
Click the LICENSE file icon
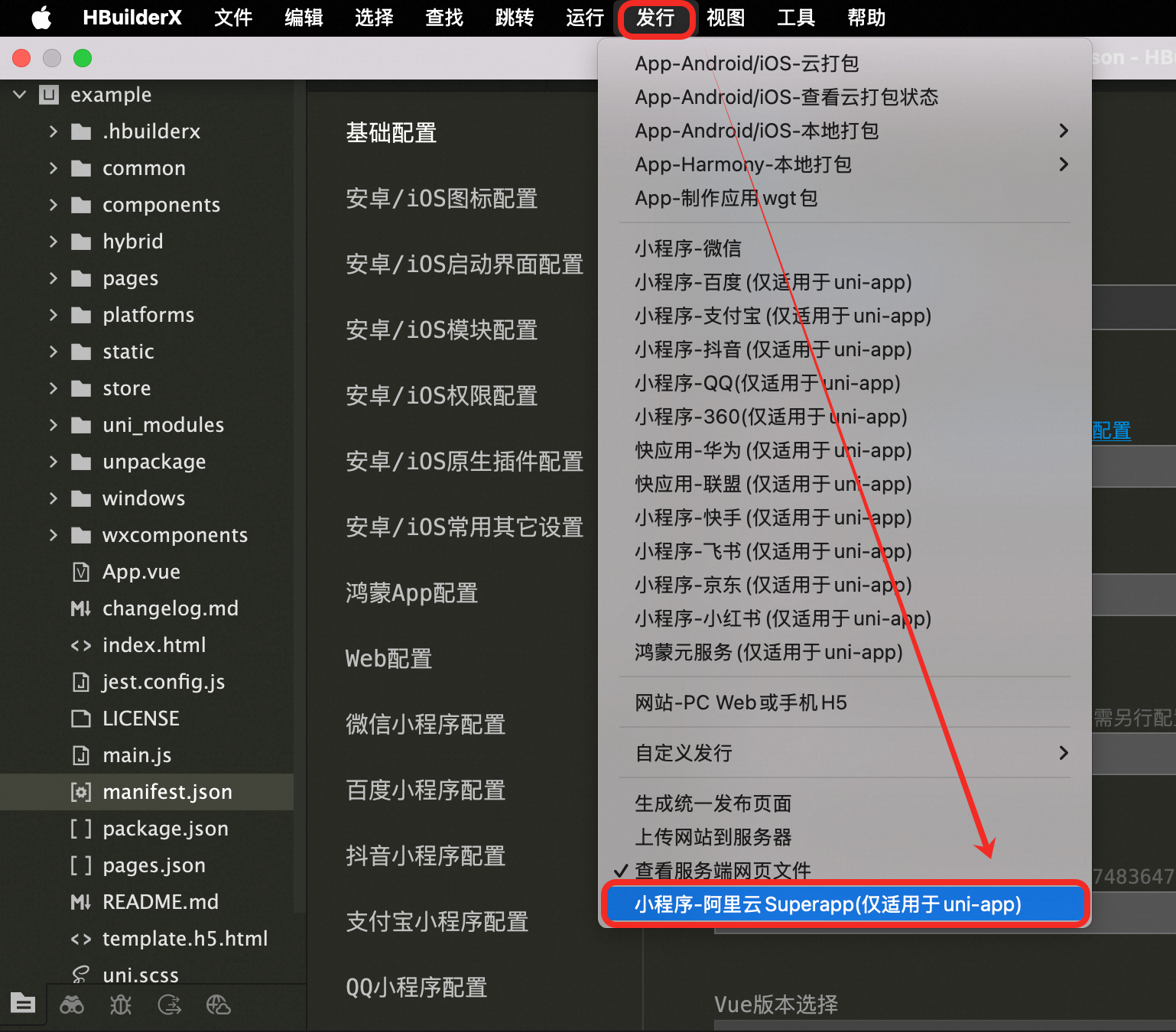click(81, 719)
